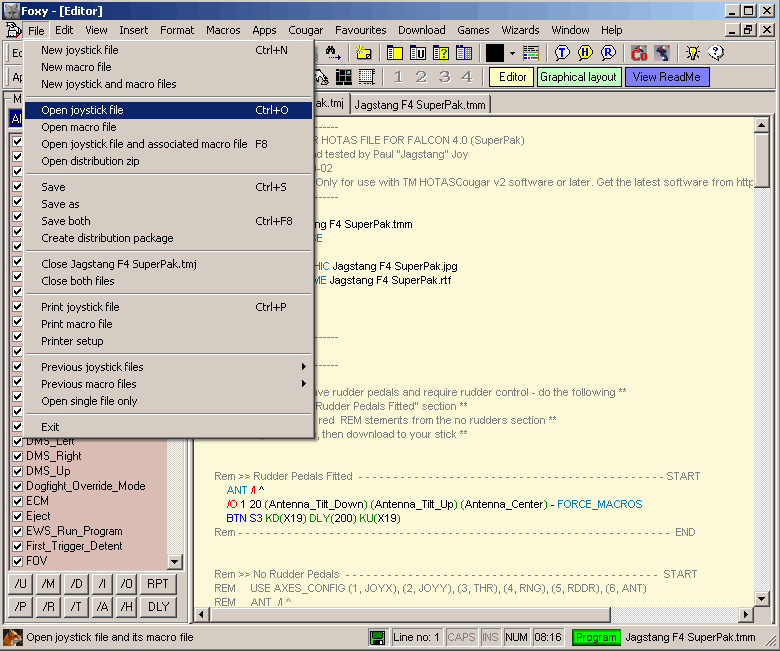This screenshot has height=651, width=780.
Task: Click the red Co Cougar icon
Action: coord(639,53)
